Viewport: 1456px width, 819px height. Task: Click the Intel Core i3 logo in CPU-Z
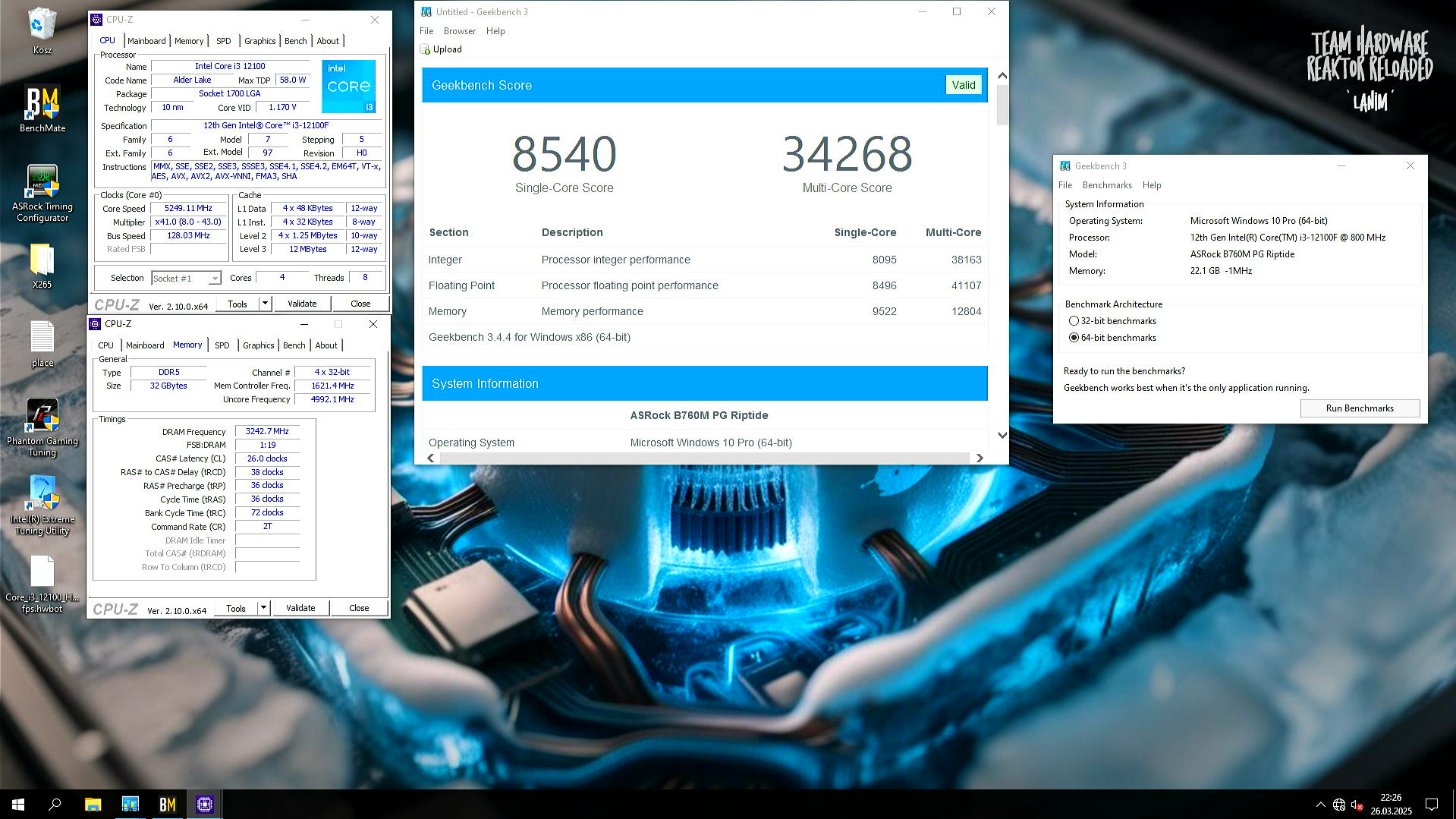coord(348,87)
